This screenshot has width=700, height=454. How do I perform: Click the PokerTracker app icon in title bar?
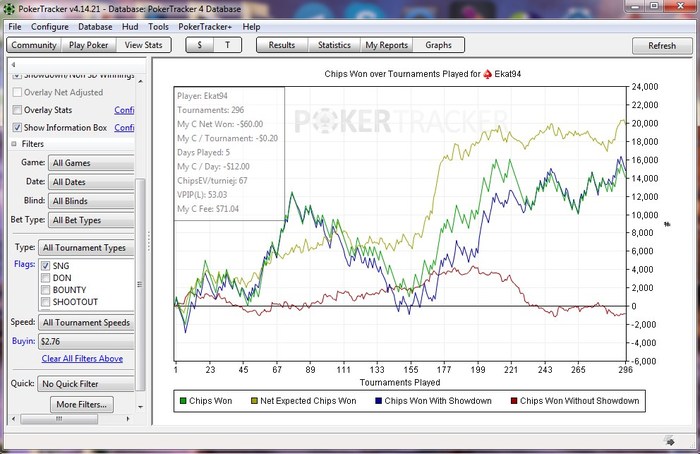click(x=8, y=8)
